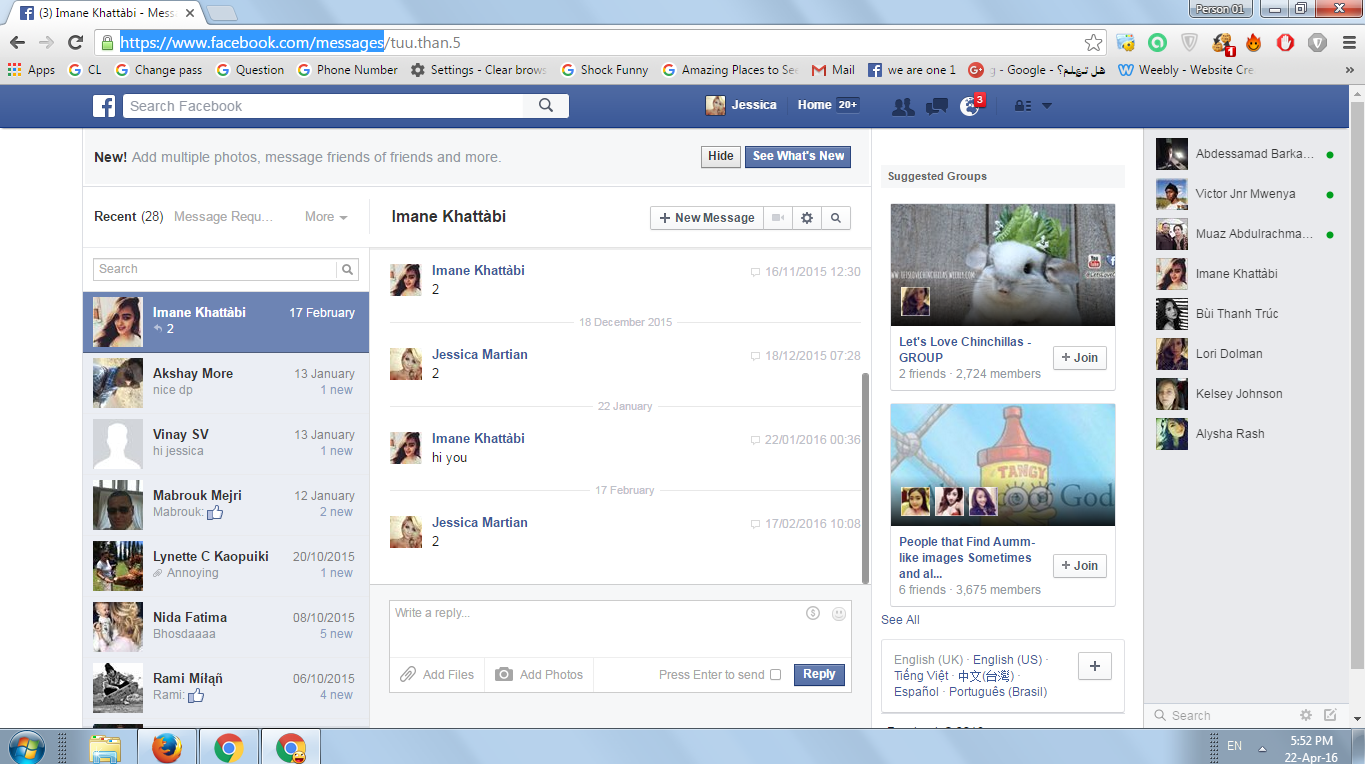Click the search magnifier in Facebook search bar
Image resolution: width=1365 pixels, height=764 pixels.
tap(545, 106)
